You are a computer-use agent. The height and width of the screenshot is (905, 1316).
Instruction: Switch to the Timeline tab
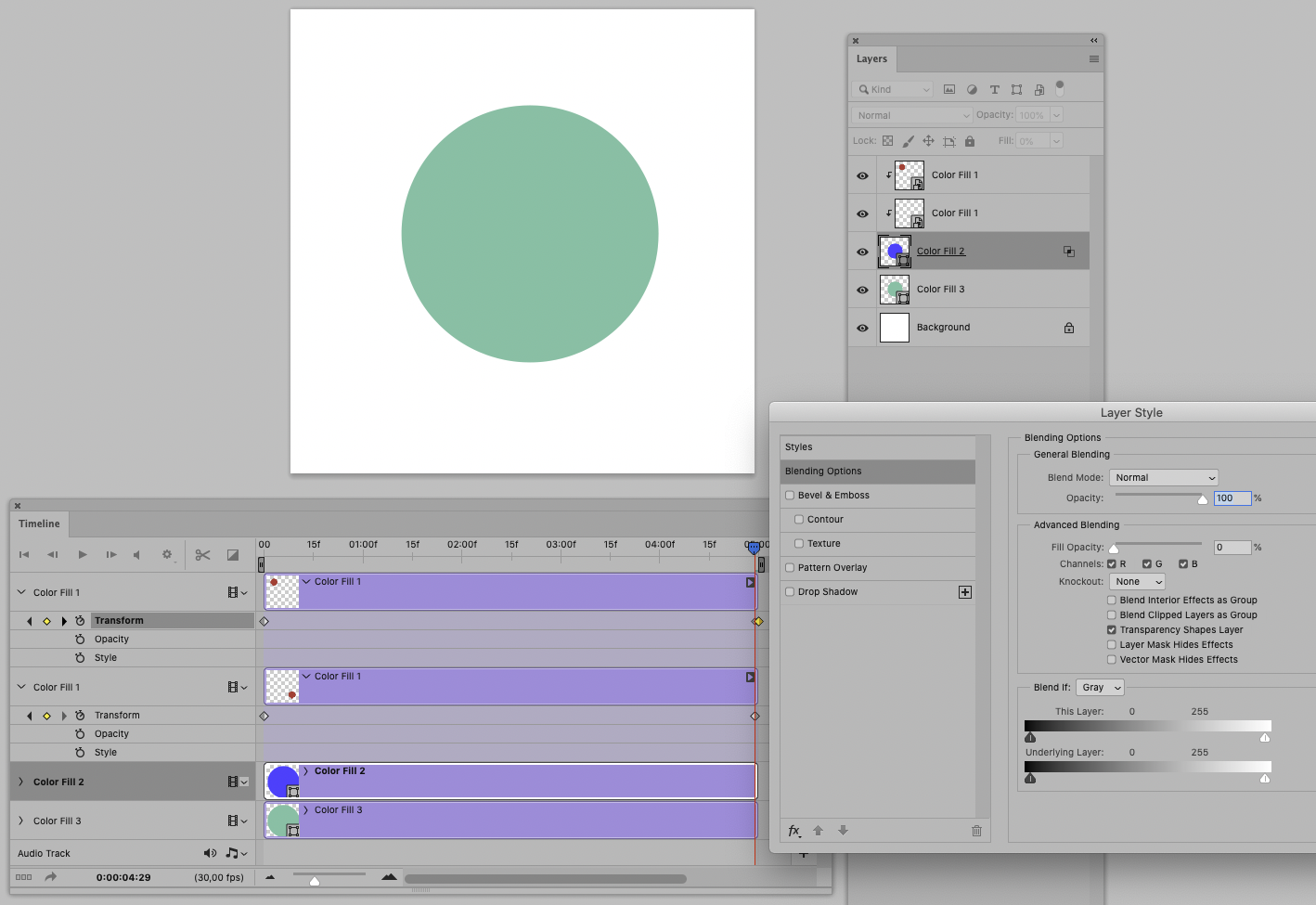tap(38, 524)
